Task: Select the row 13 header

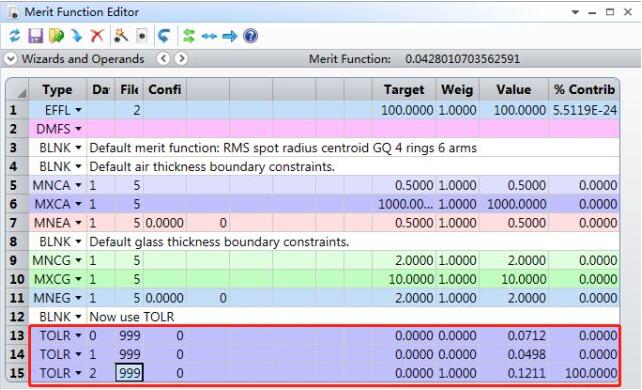Action: click(x=17, y=336)
